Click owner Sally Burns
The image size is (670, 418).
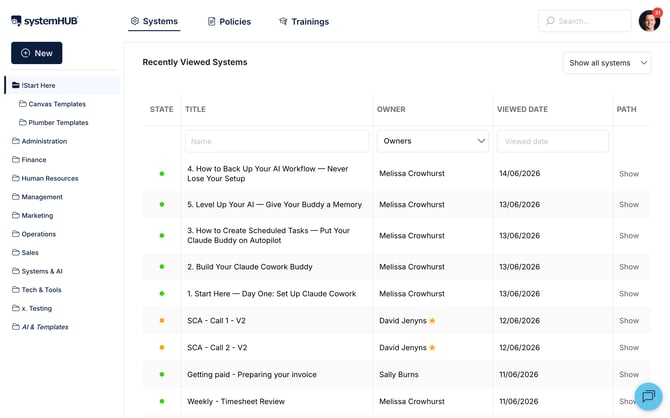point(399,374)
